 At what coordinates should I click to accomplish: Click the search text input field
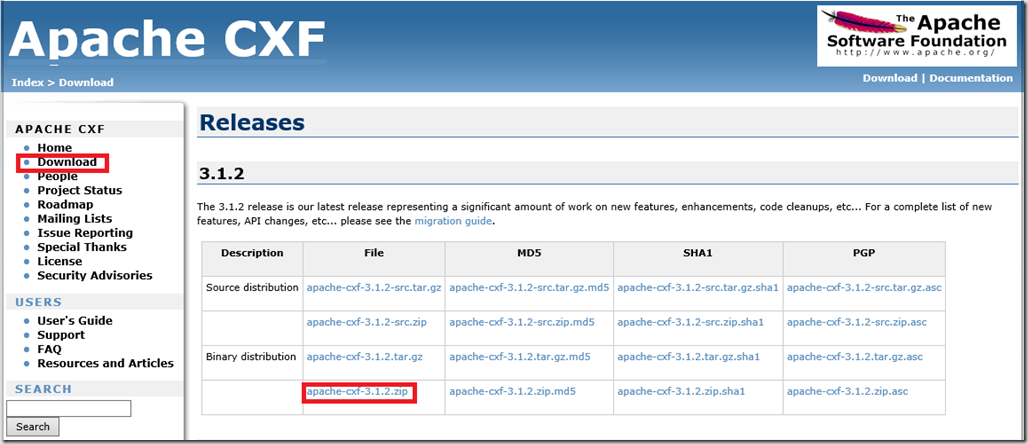click(x=69, y=409)
